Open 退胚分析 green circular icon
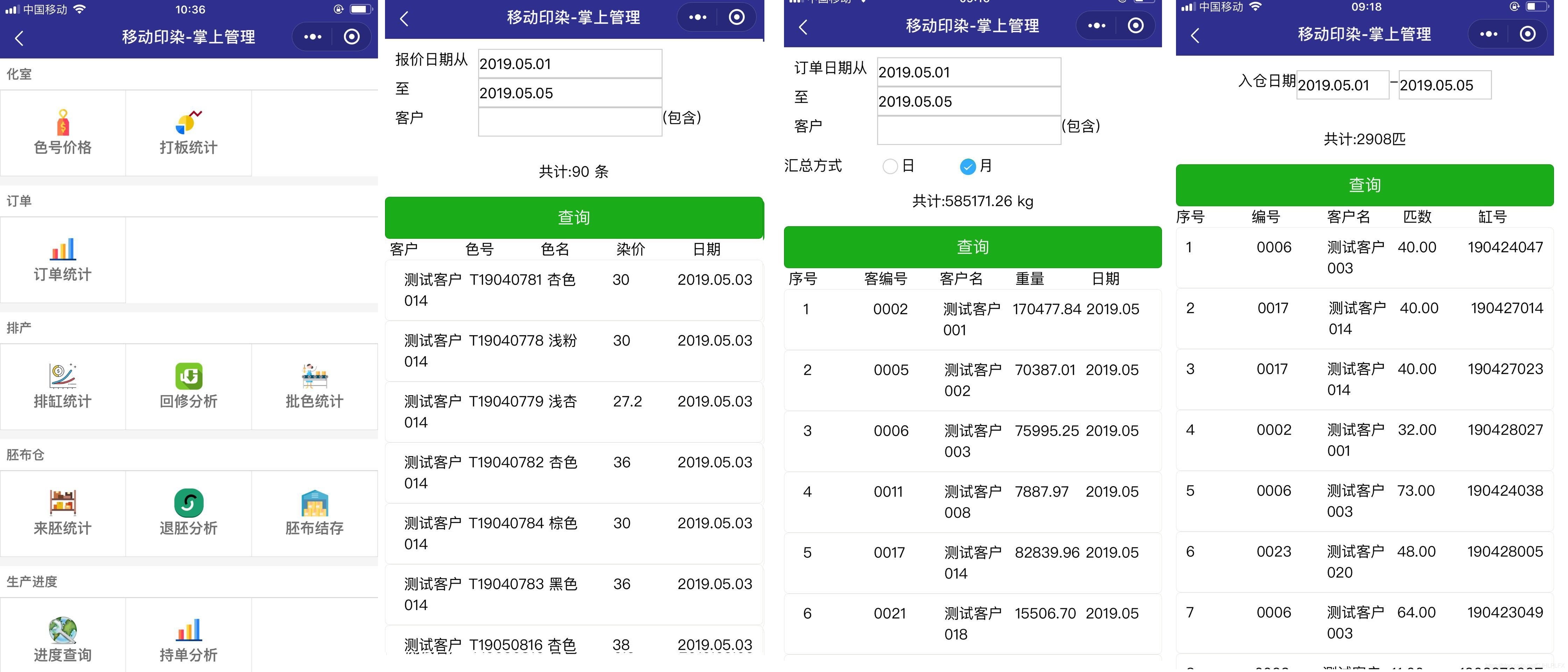Screen dimensions: 1568x672 pyautogui.click(x=189, y=503)
